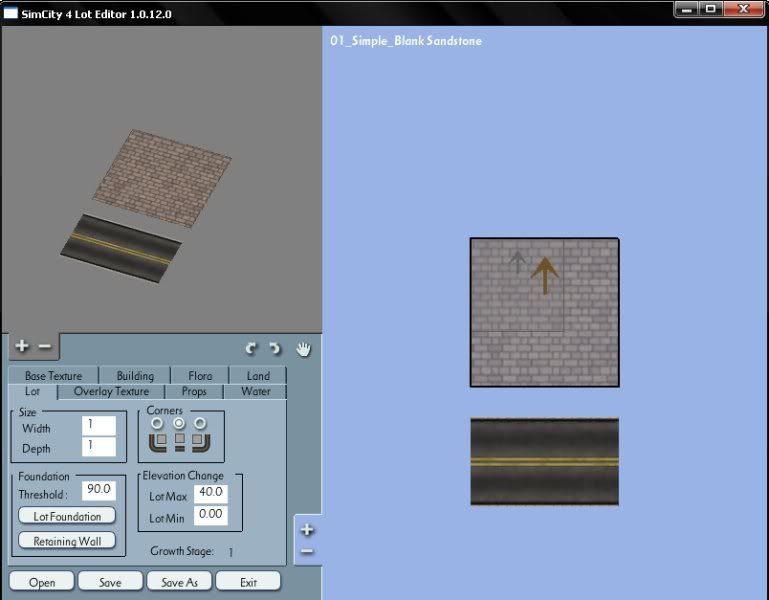Image resolution: width=769 pixels, height=600 pixels.
Task: Click the brown arrow on lot tile
Action: pyautogui.click(x=545, y=276)
